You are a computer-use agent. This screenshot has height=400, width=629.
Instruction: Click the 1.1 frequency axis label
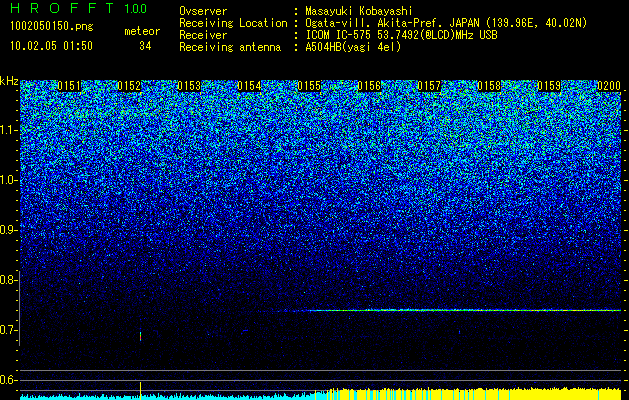pos(8,130)
